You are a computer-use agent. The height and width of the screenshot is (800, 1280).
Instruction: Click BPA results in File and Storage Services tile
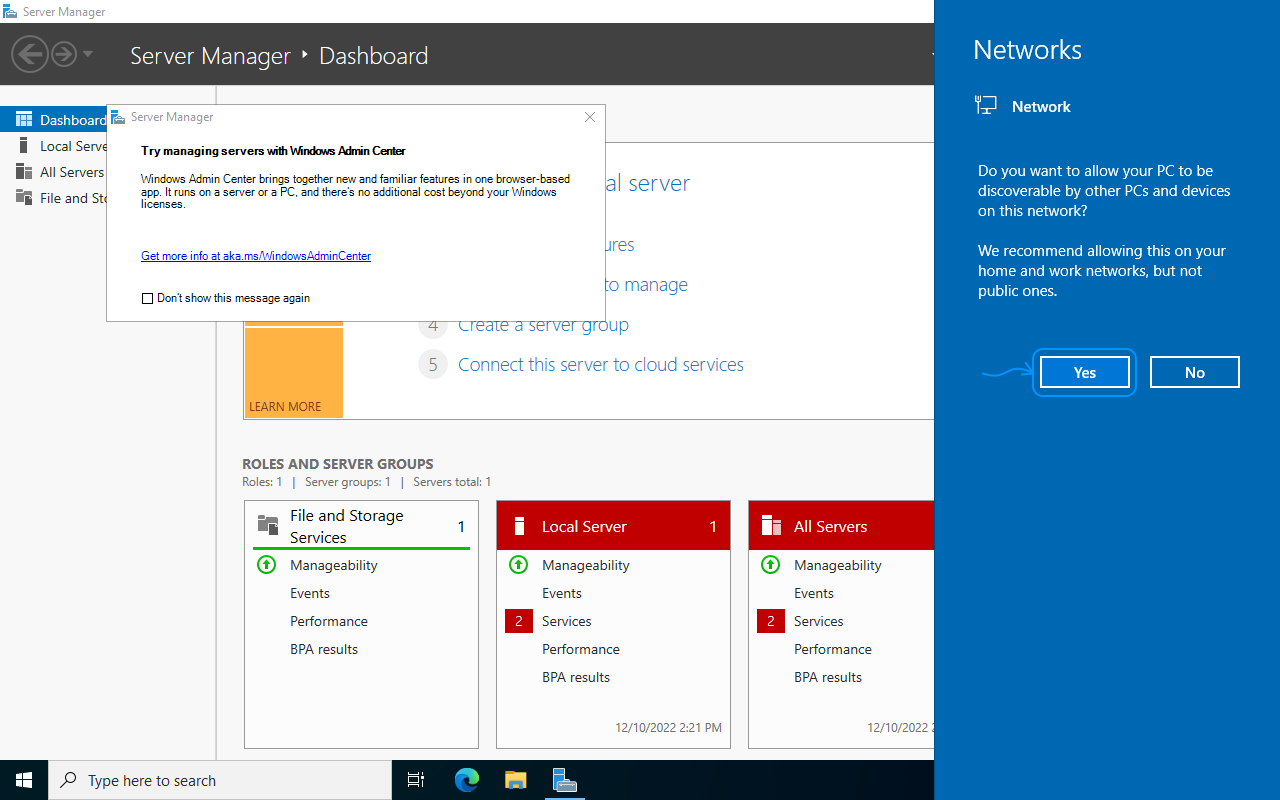(x=324, y=649)
